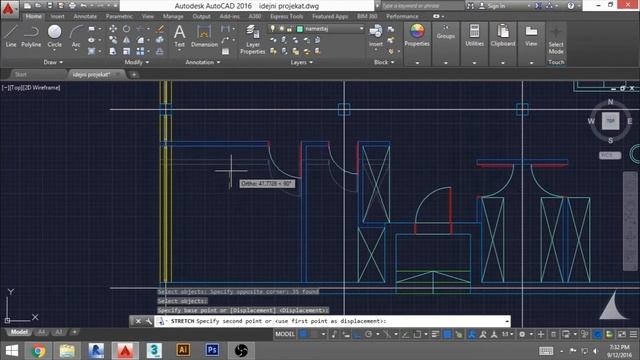Expand the Draw panel
Image resolution: width=640 pixels, height=360 pixels.
[x=53, y=62]
